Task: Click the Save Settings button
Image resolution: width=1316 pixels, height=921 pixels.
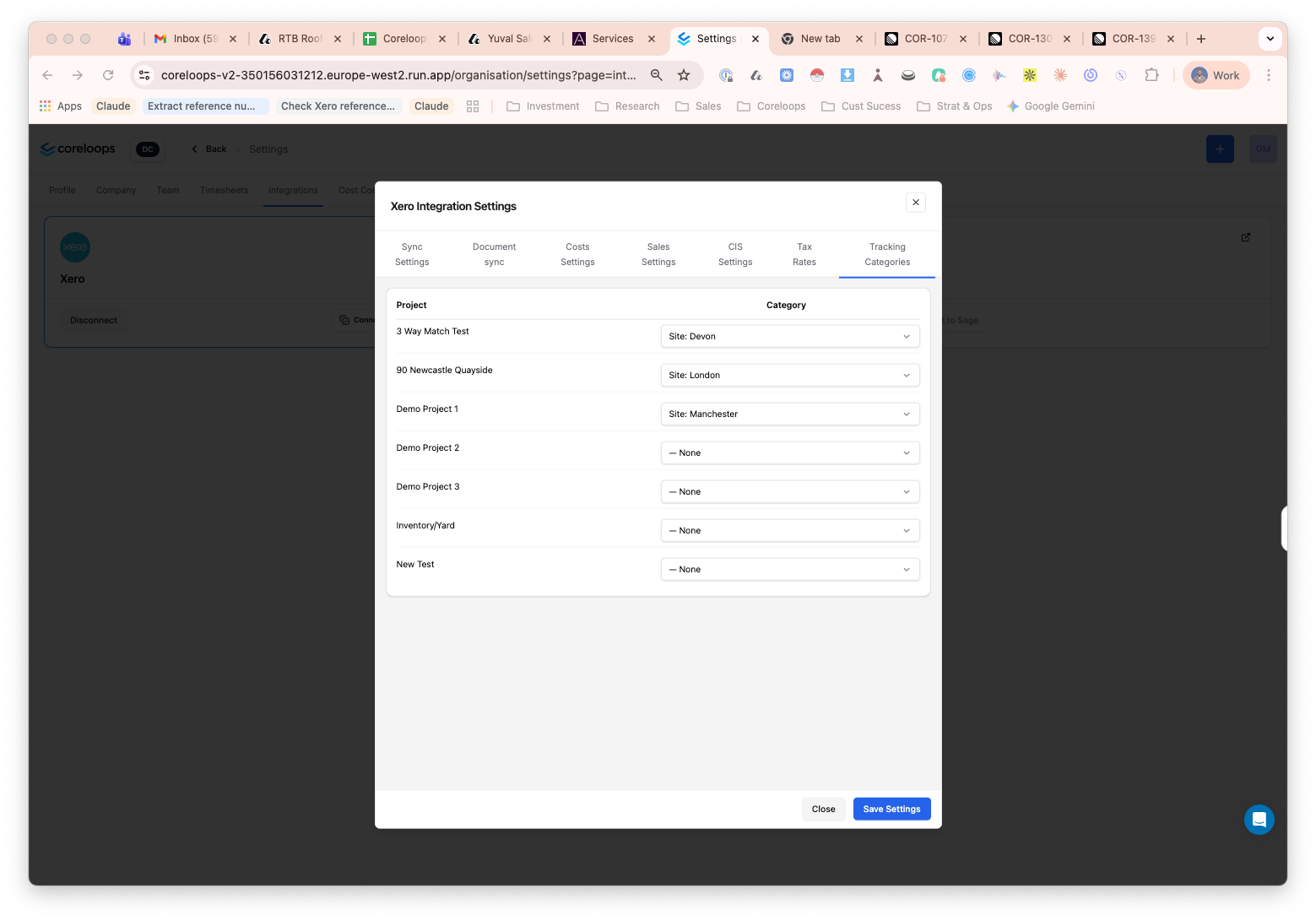Action: (891, 809)
